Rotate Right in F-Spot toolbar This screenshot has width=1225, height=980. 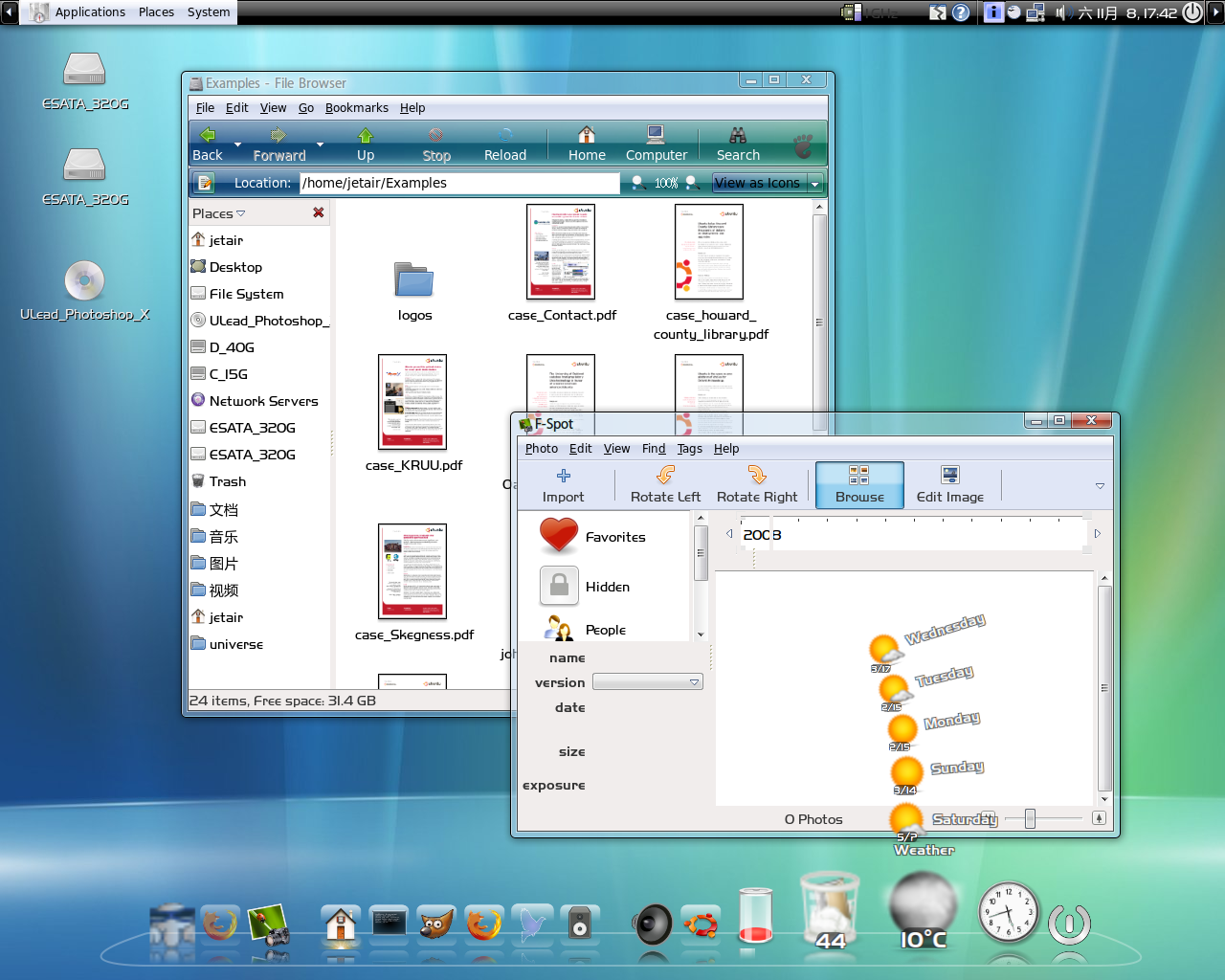[x=757, y=485]
